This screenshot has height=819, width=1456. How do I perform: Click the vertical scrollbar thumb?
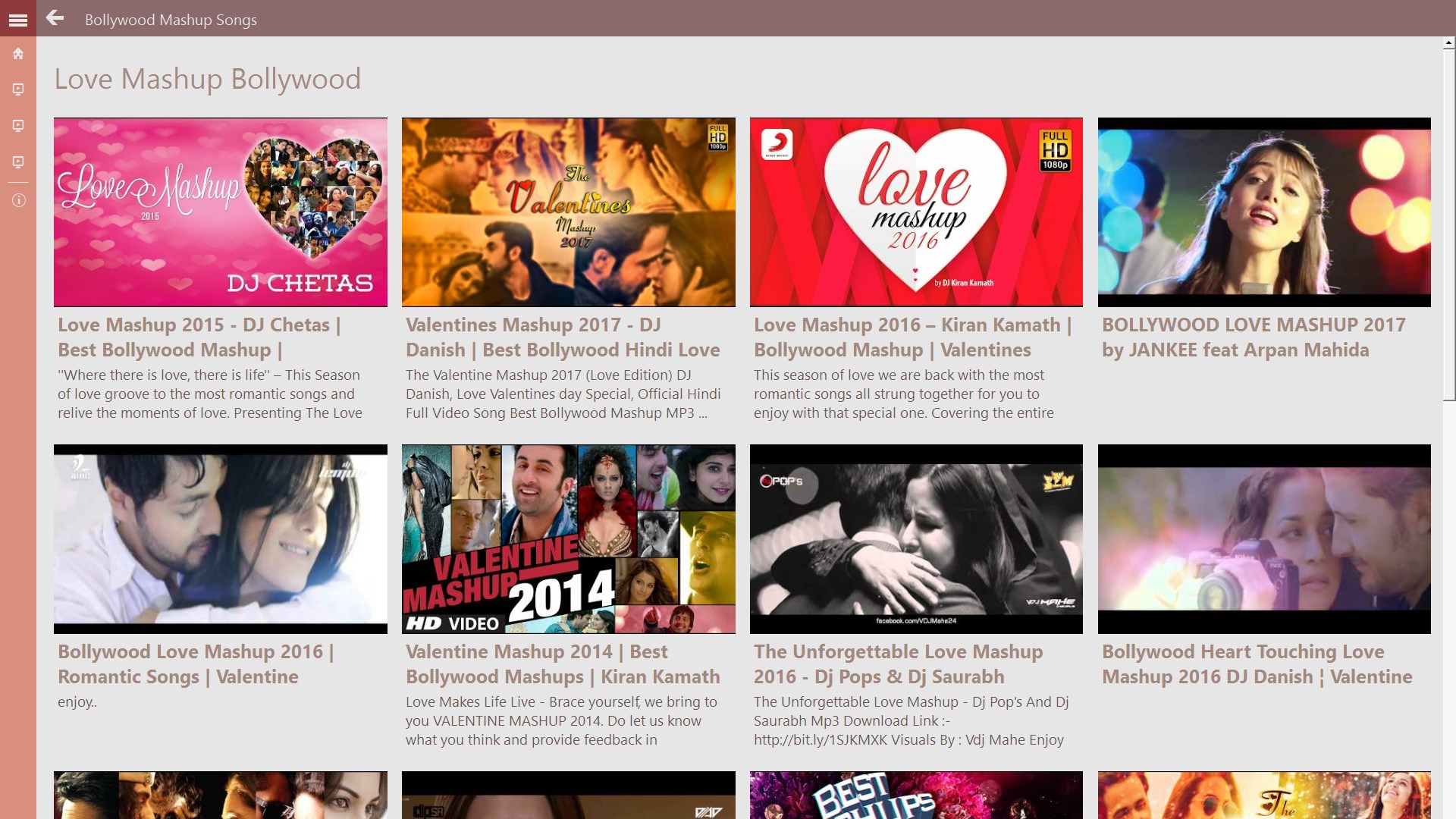pos(1448,224)
